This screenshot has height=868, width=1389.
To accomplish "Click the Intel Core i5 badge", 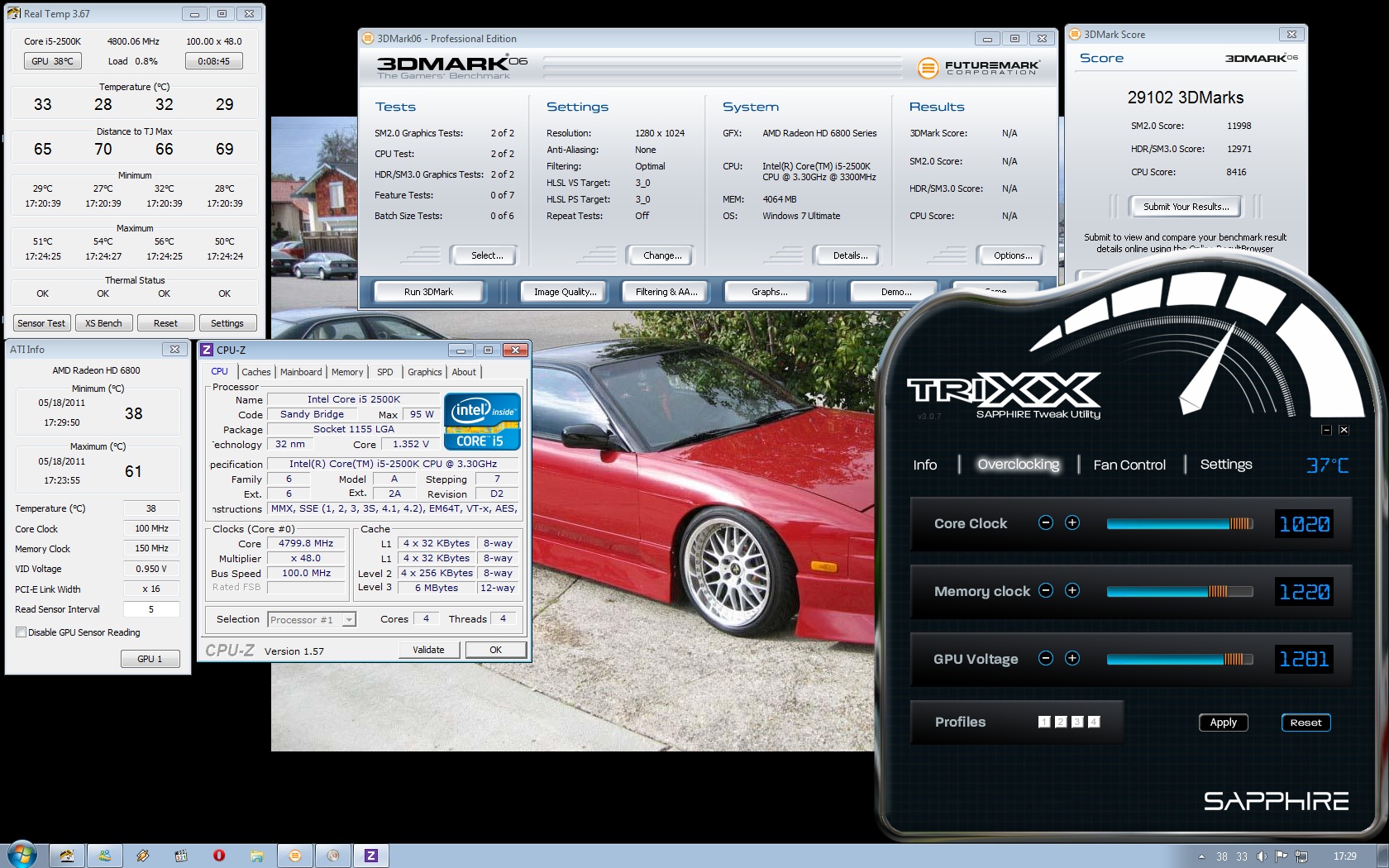I will point(482,422).
